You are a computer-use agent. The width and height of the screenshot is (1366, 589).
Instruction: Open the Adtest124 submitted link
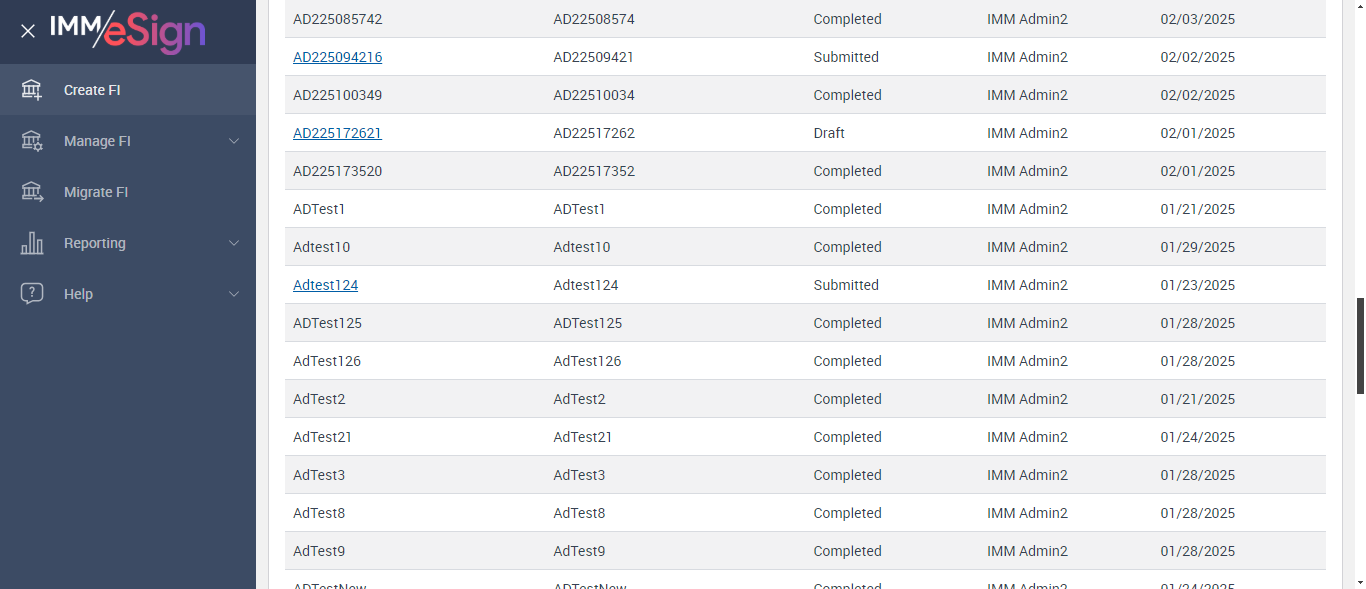click(x=325, y=285)
